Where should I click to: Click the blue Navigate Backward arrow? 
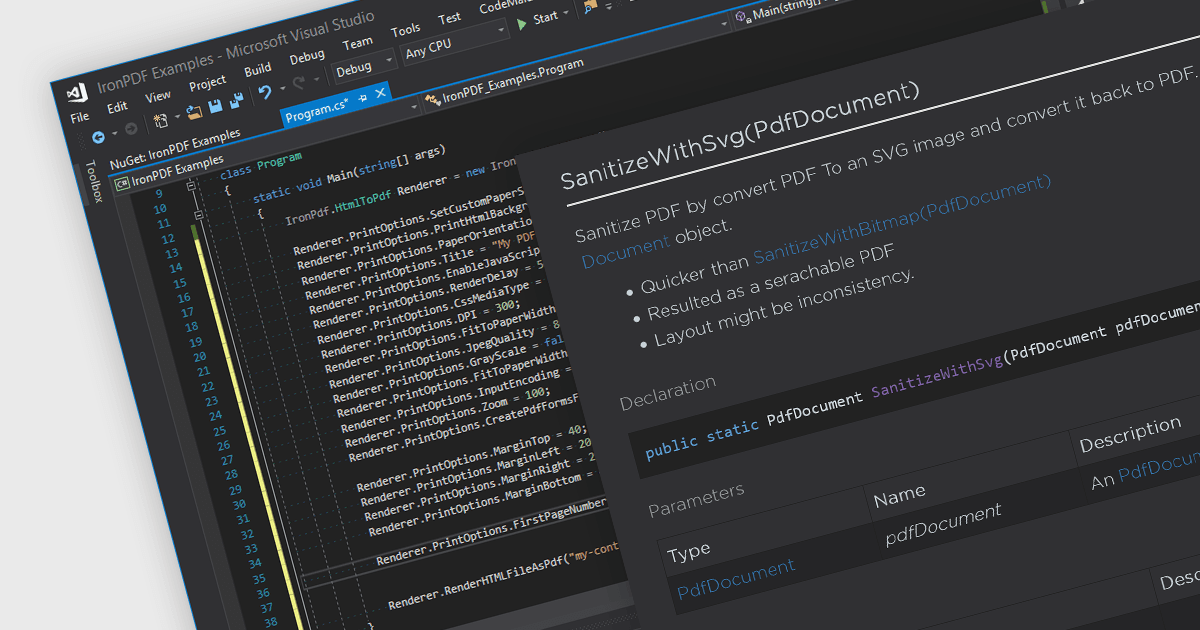pyautogui.click(x=98, y=138)
